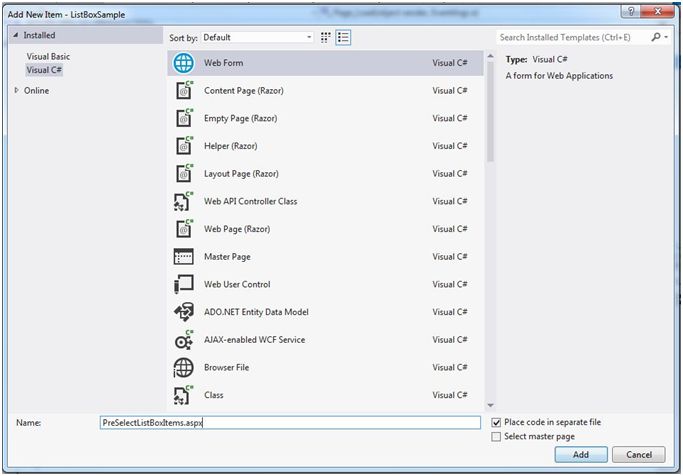The height and width of the screenshot is (476, 683).
Task: Select ADO.NET Entity Data Model name
Action: (256, 312)
